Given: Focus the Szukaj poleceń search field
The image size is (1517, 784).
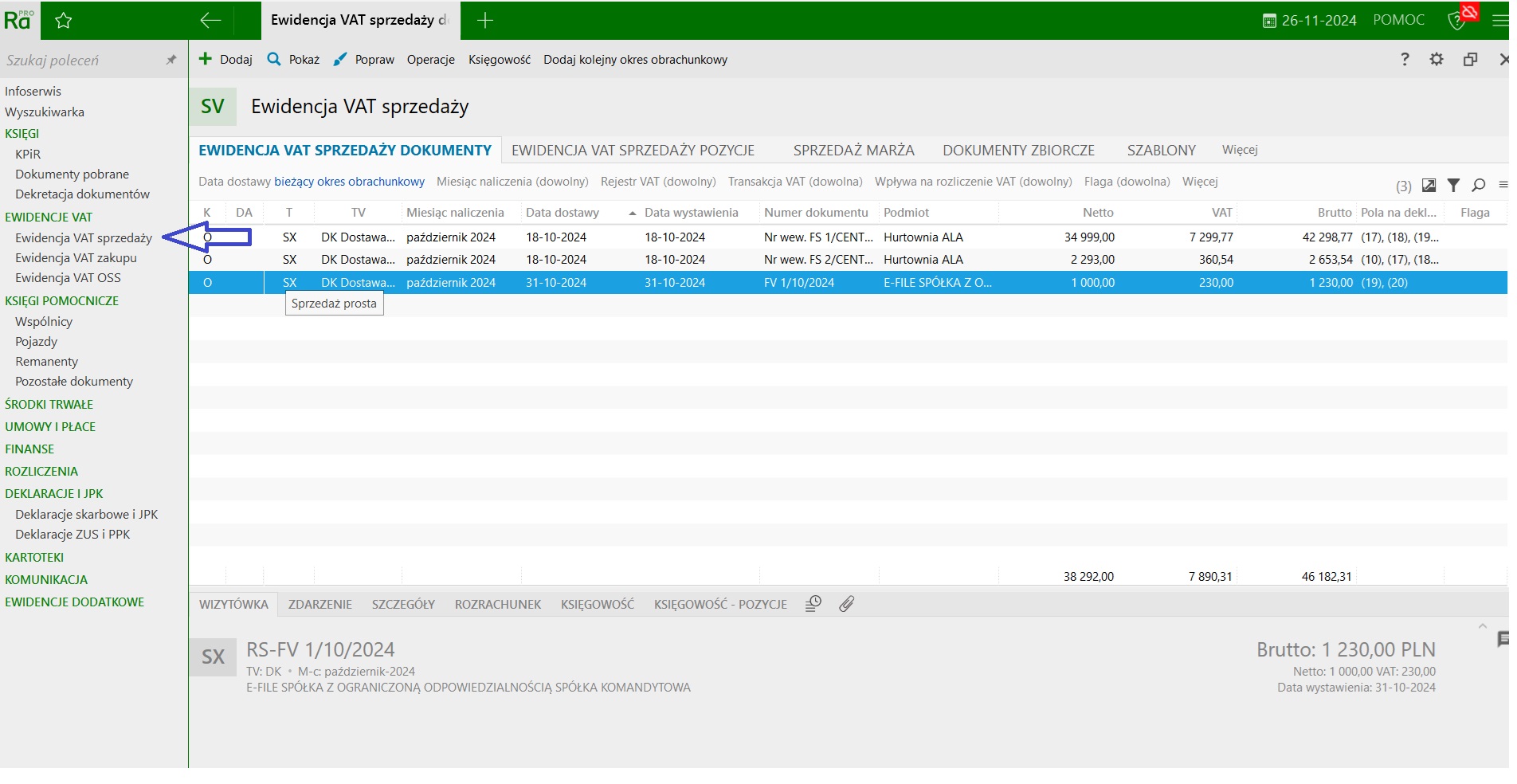Looking at the screenshot, I should point(80,60).
